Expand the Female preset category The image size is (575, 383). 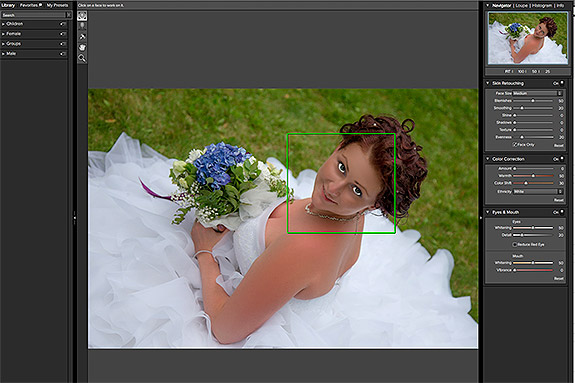(3, 34)
